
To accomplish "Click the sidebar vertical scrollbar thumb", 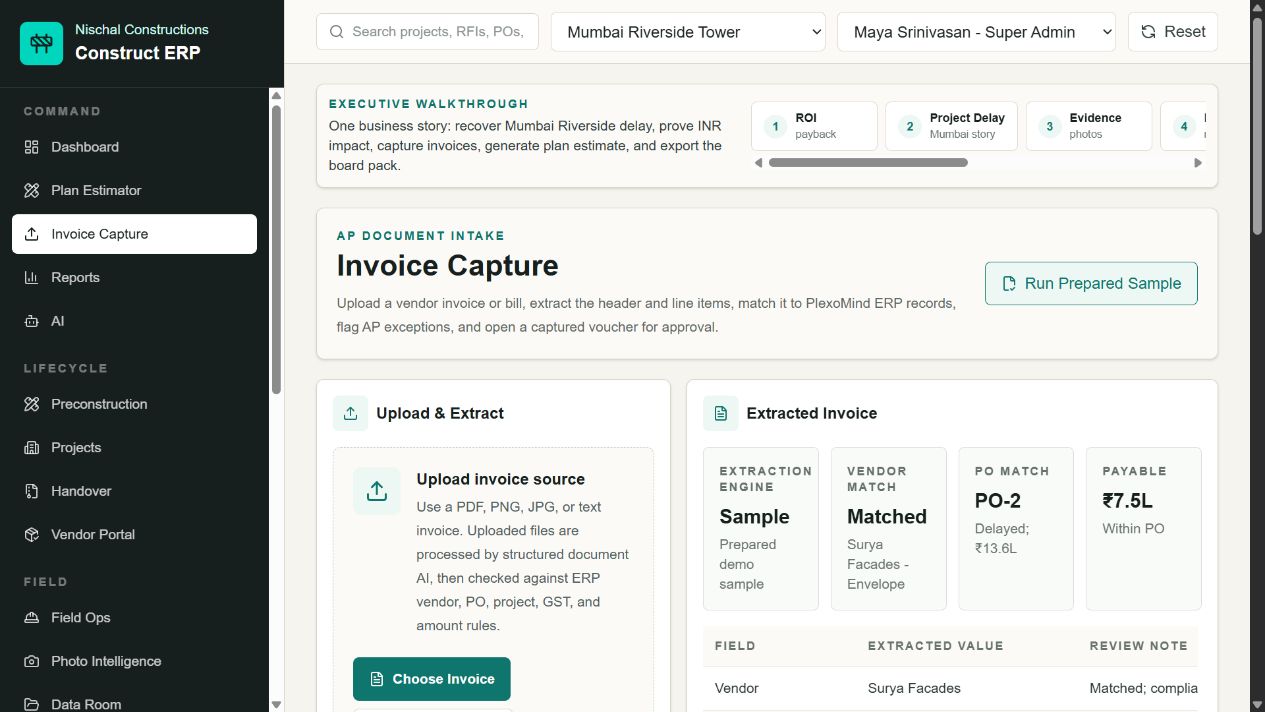I will click(x=277, y=249).
